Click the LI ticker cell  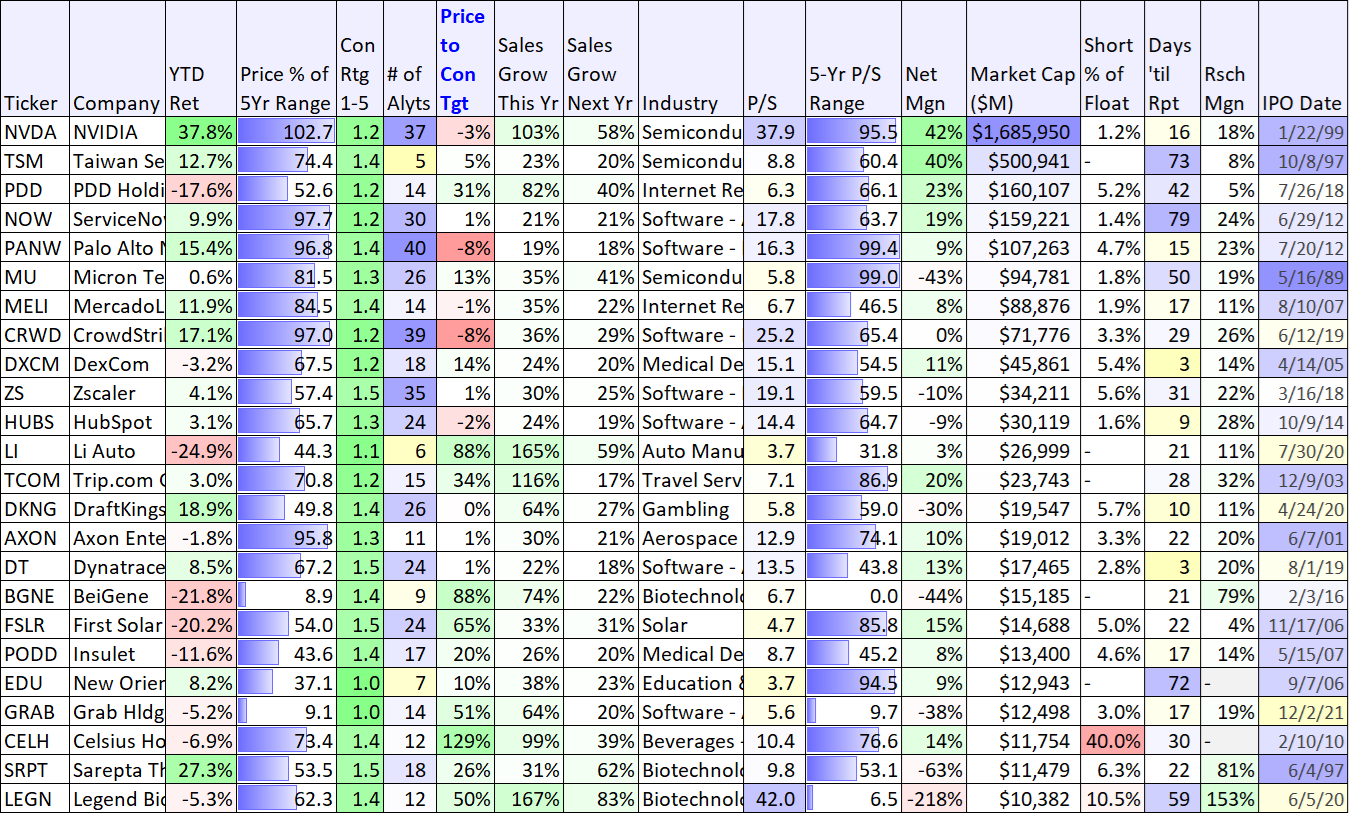tap(35, 451)
